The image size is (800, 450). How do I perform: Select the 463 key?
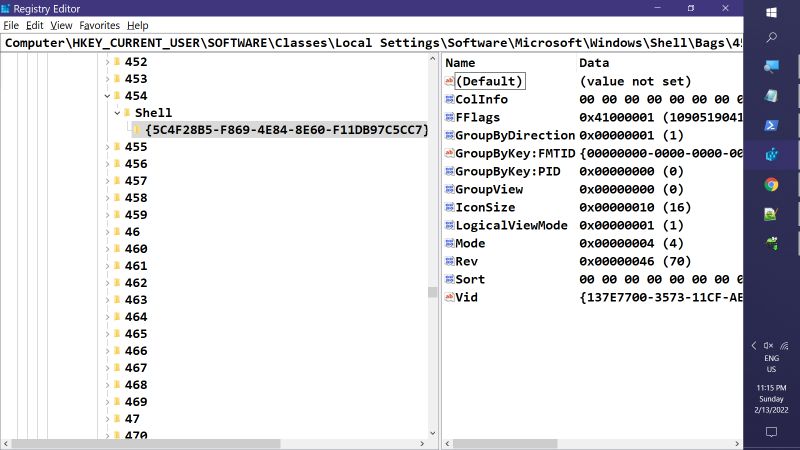[136, 300]
